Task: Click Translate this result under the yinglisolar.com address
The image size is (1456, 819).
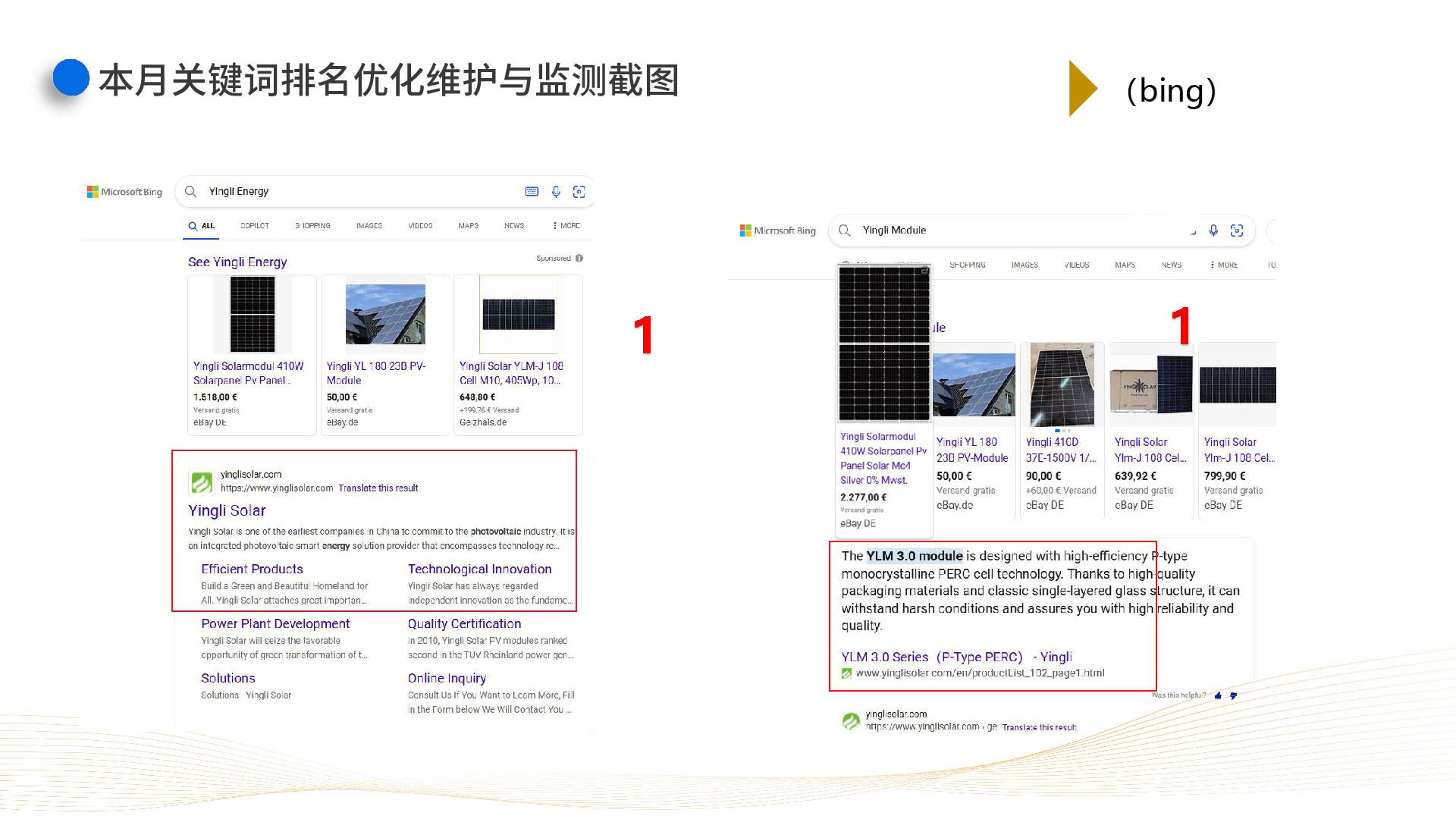Action: [378, 488]
